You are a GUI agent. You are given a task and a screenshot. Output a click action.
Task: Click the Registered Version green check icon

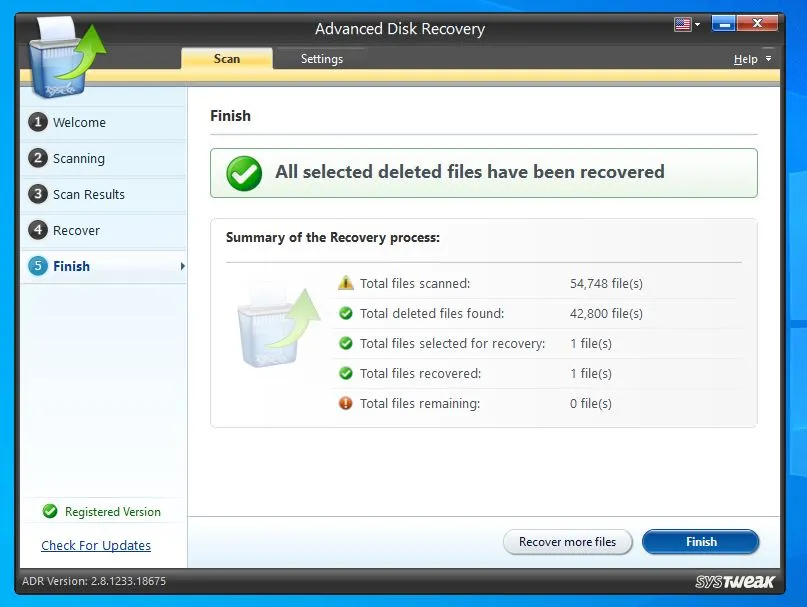click(50, 511)
